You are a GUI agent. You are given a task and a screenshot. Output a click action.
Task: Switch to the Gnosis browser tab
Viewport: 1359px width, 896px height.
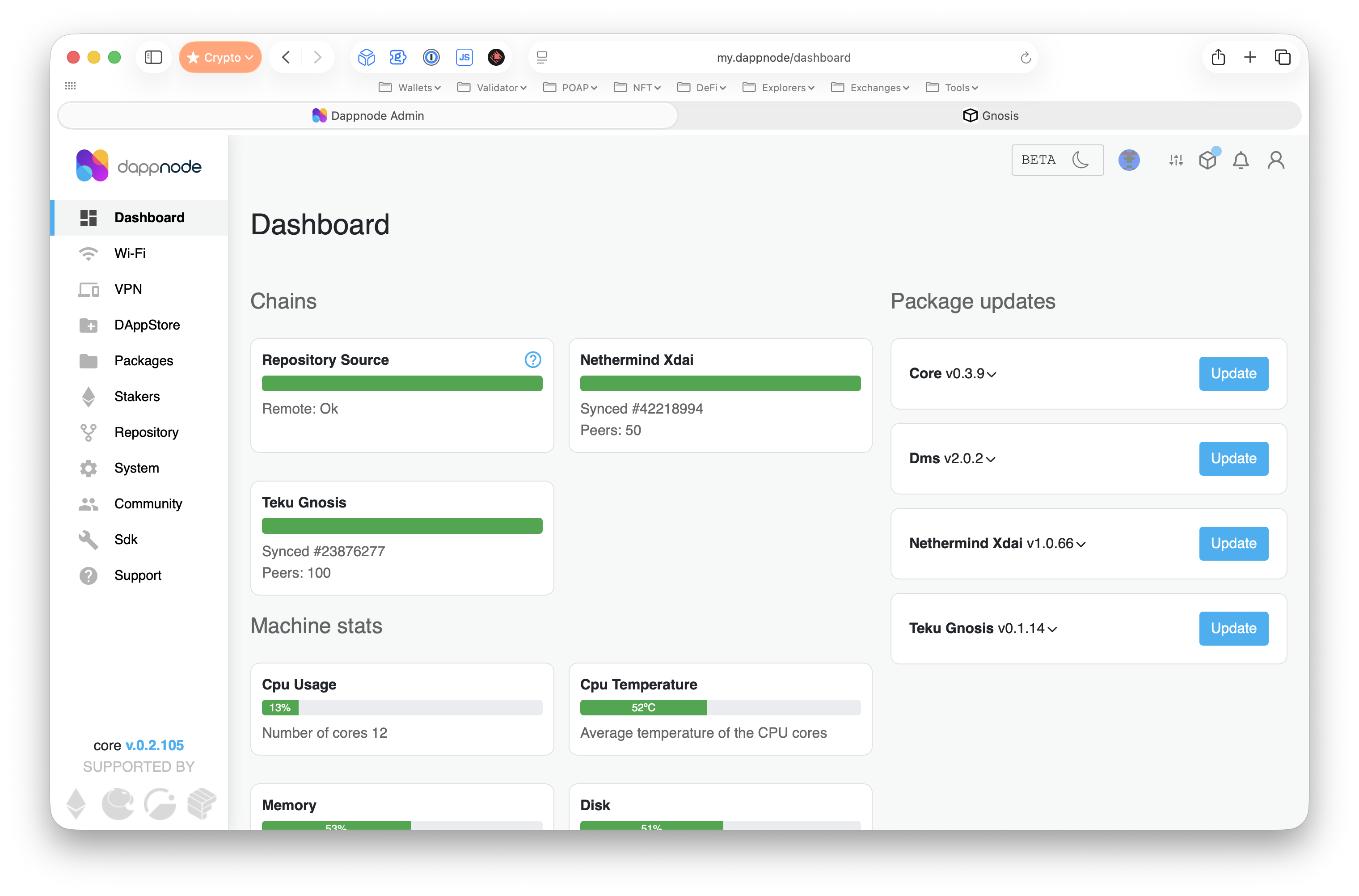point(990,115)
